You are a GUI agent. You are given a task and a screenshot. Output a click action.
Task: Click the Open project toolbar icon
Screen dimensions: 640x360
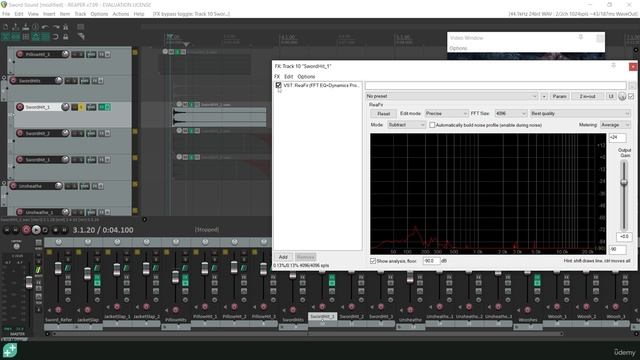16,27
